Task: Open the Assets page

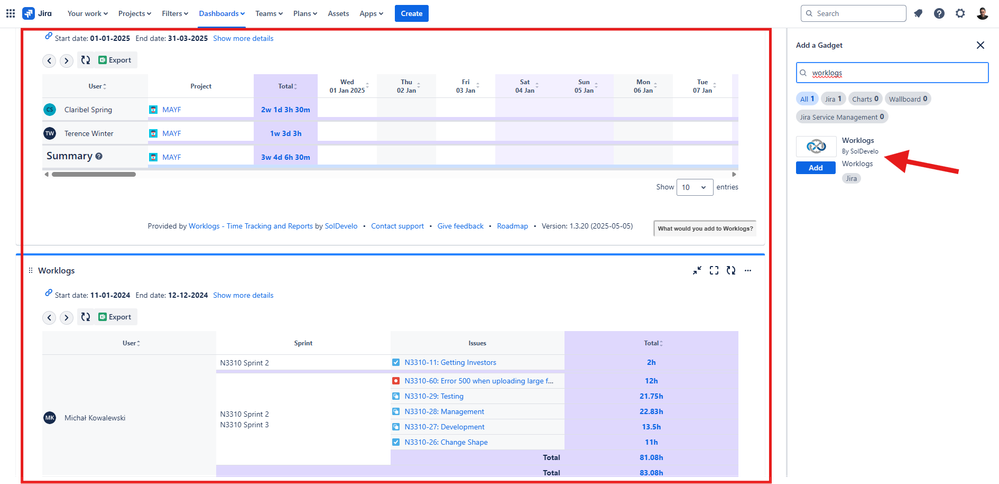Action: (338, 13)
